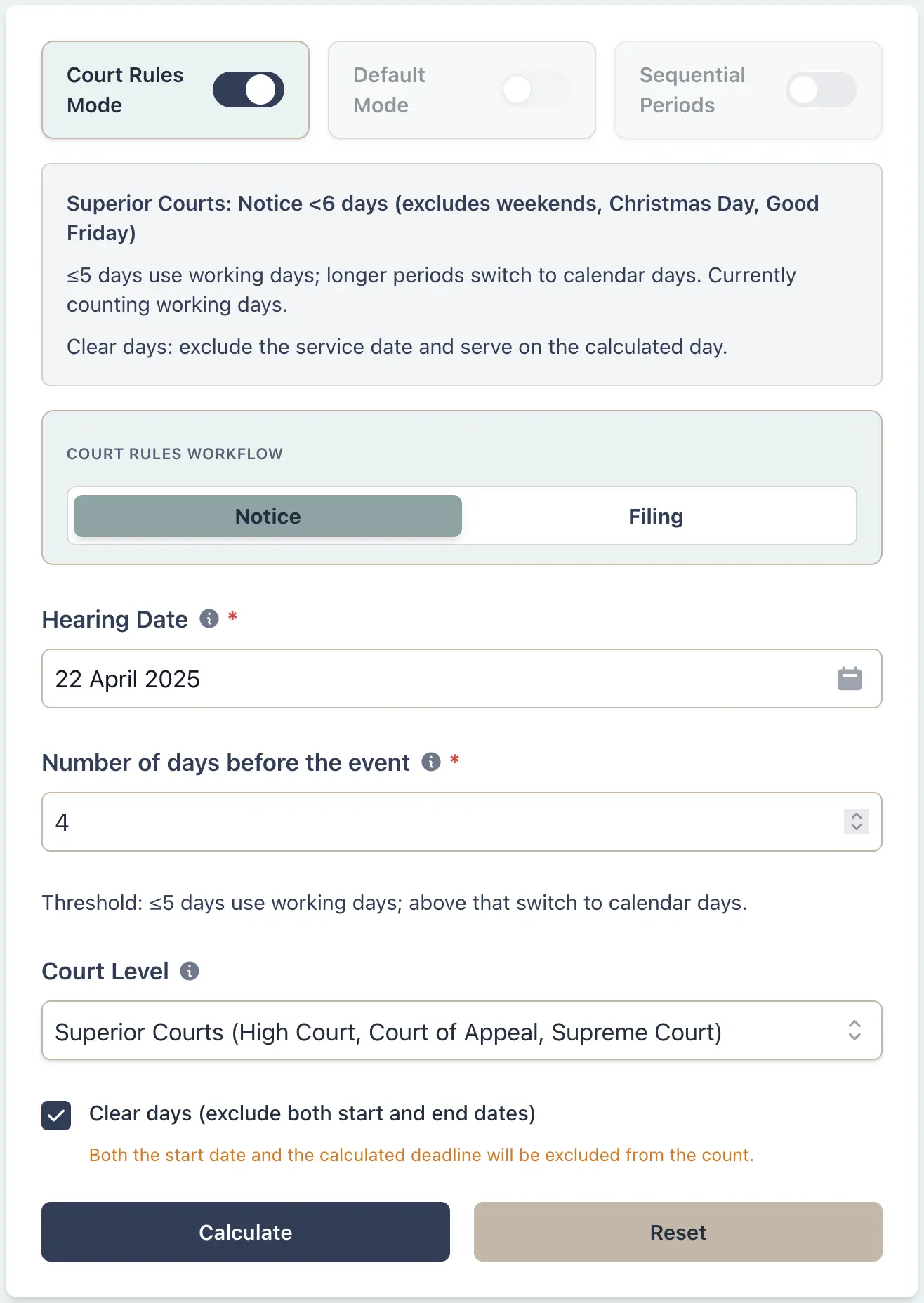Enable the Sequential Periods toggle
This screenshot has height=1303, width=924.
coord(821,90)
